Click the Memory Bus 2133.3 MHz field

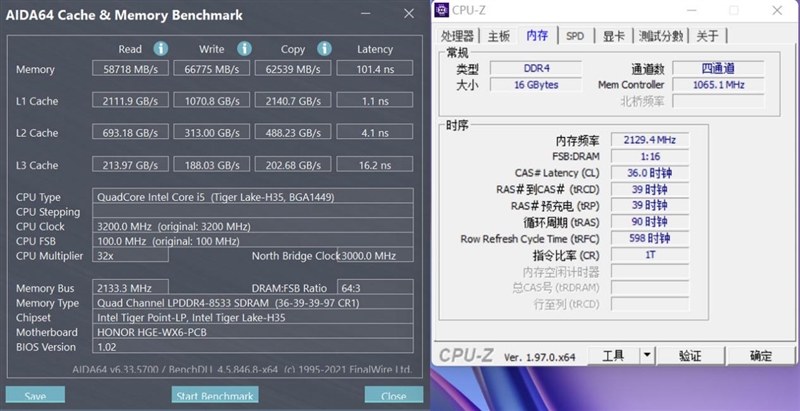click(130, 287)
